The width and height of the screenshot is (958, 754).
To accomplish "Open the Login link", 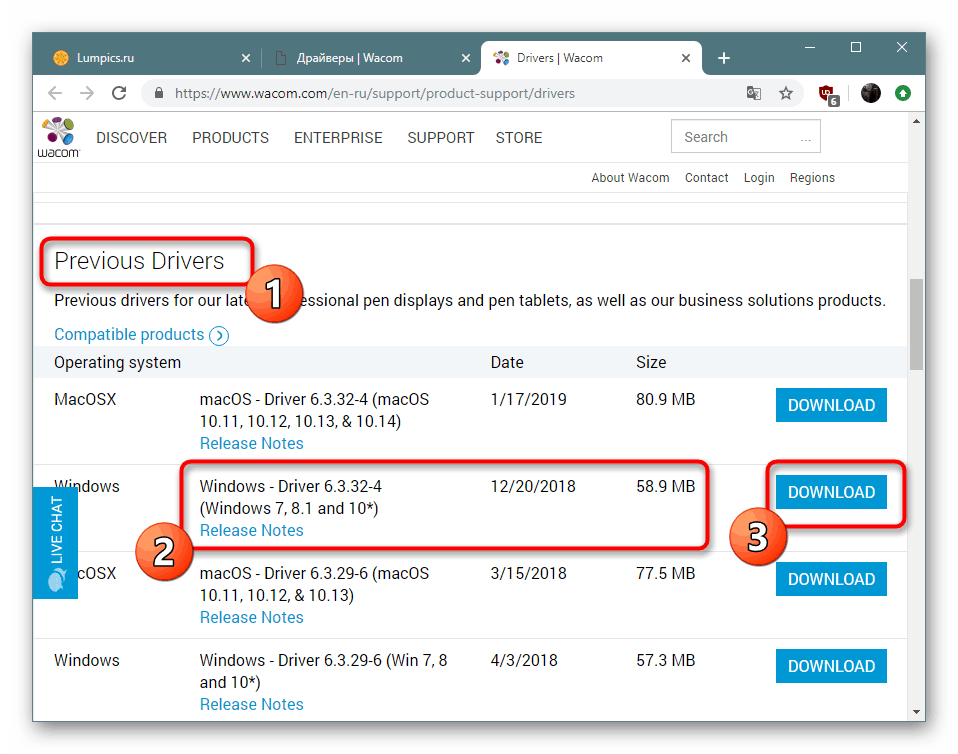I will click(x=759, y=178).
